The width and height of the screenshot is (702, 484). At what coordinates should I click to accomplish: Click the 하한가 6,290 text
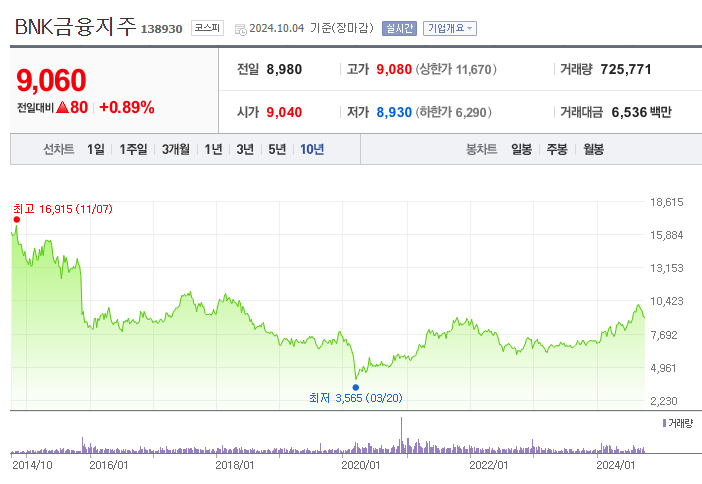(x=454, y=112)
